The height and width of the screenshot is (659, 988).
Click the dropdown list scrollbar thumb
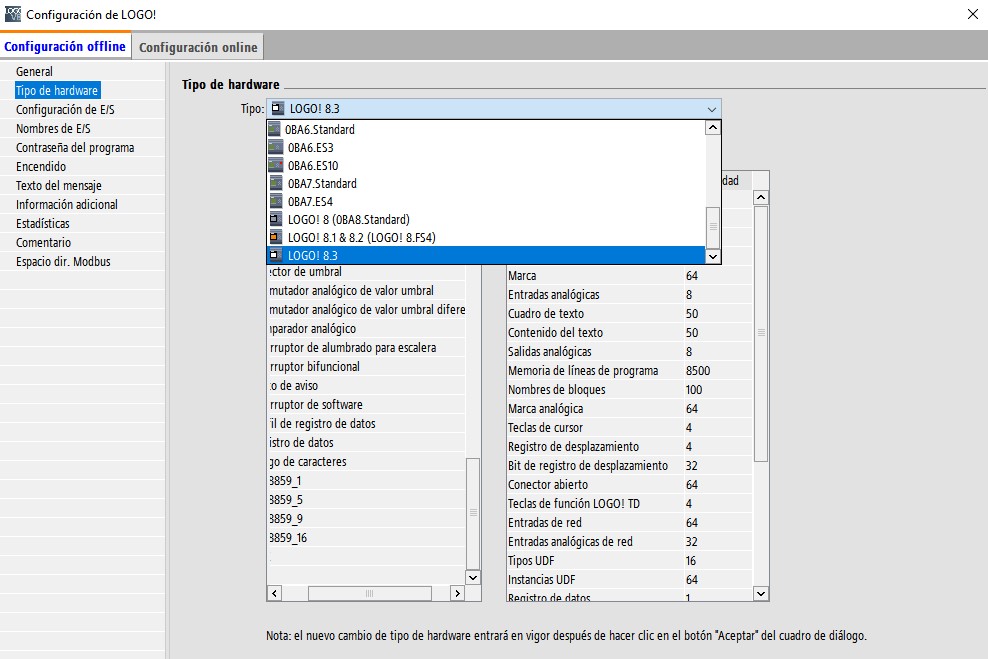pos(713,227)
